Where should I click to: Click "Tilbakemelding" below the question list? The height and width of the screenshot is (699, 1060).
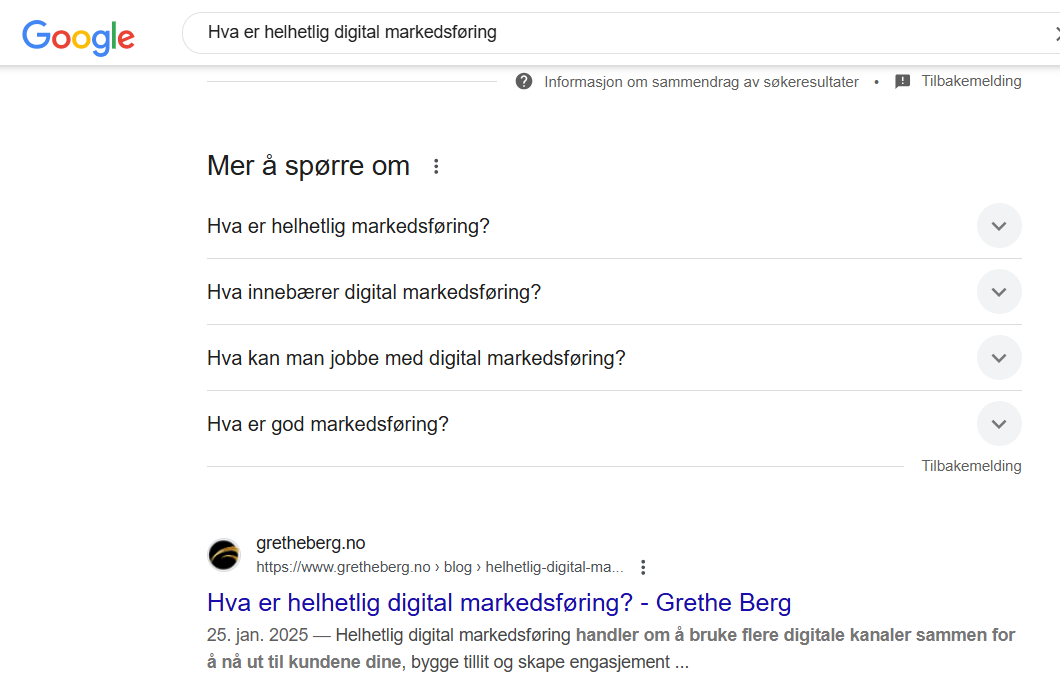(971, 466)
